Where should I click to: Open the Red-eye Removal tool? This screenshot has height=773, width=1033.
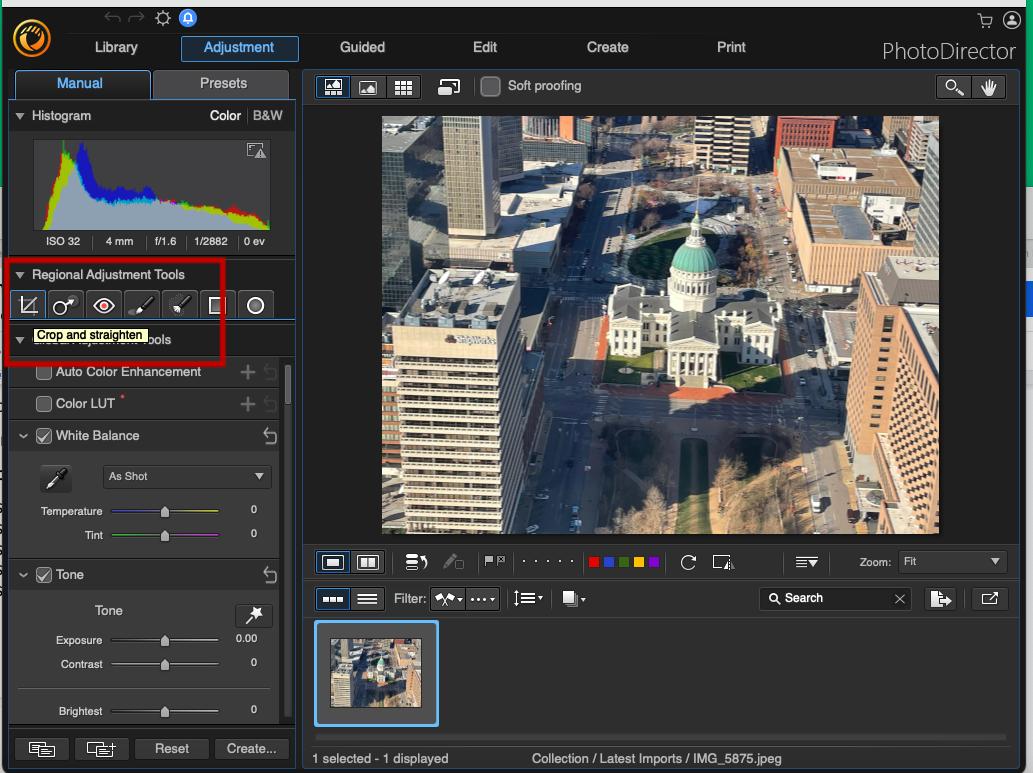click(x=103, y=304)
